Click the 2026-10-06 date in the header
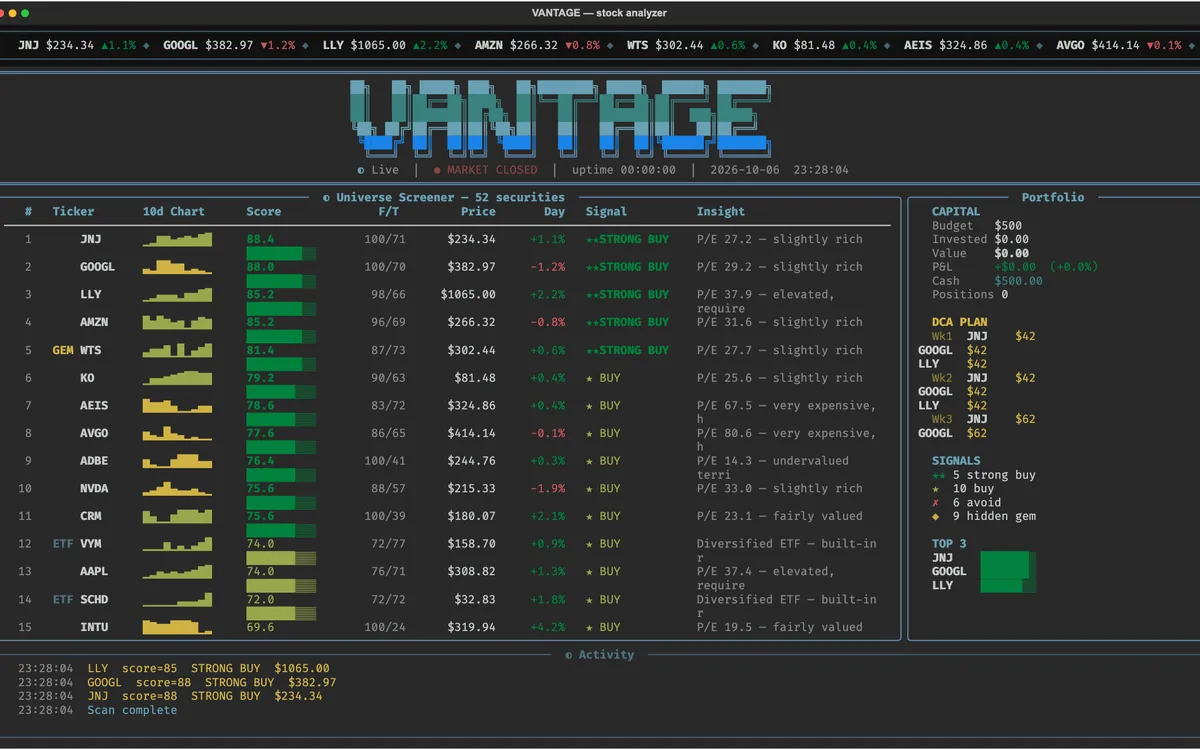This screenshot has height=750, width=1200. tap(745, 170)
